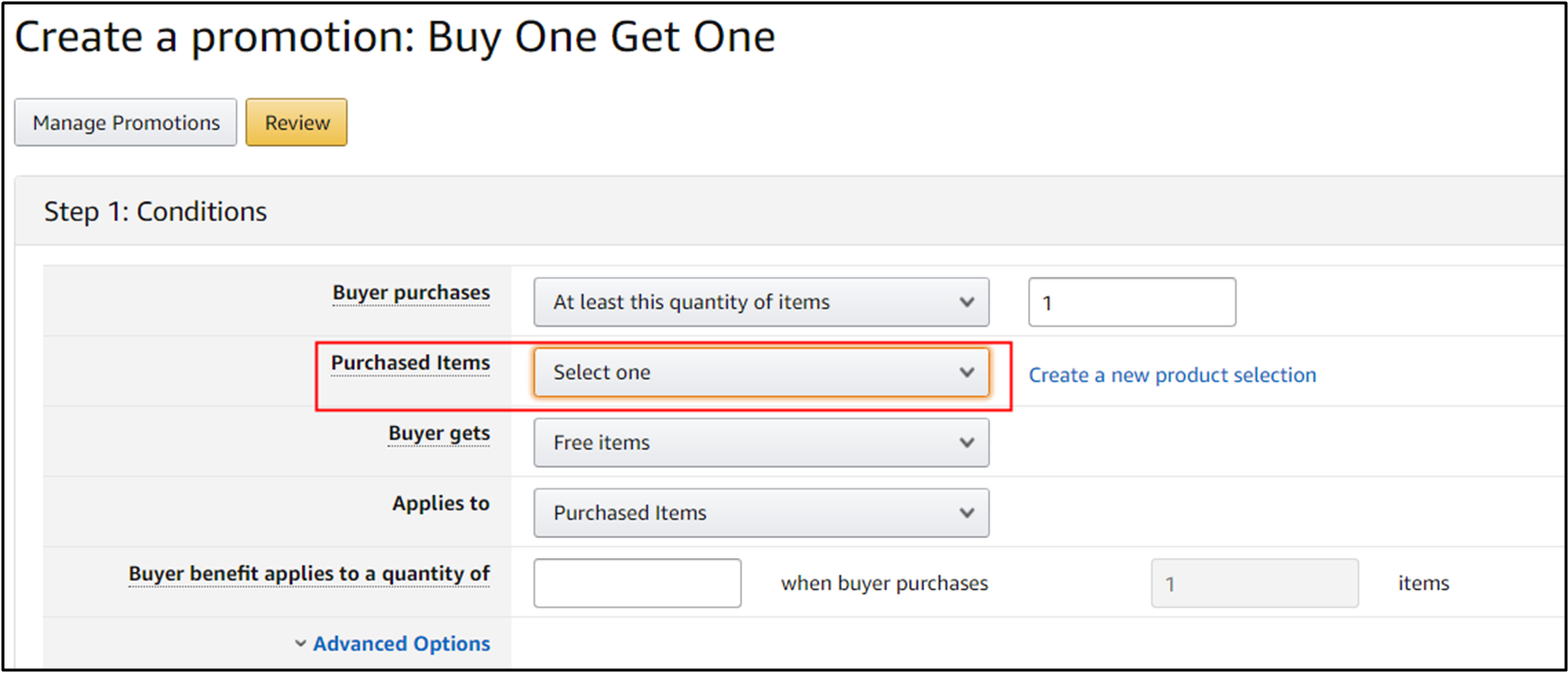Click the 'Purchased Items' field label
Image resolution: width=1568 pixels, height=673 pixels.
click(410, 363)
